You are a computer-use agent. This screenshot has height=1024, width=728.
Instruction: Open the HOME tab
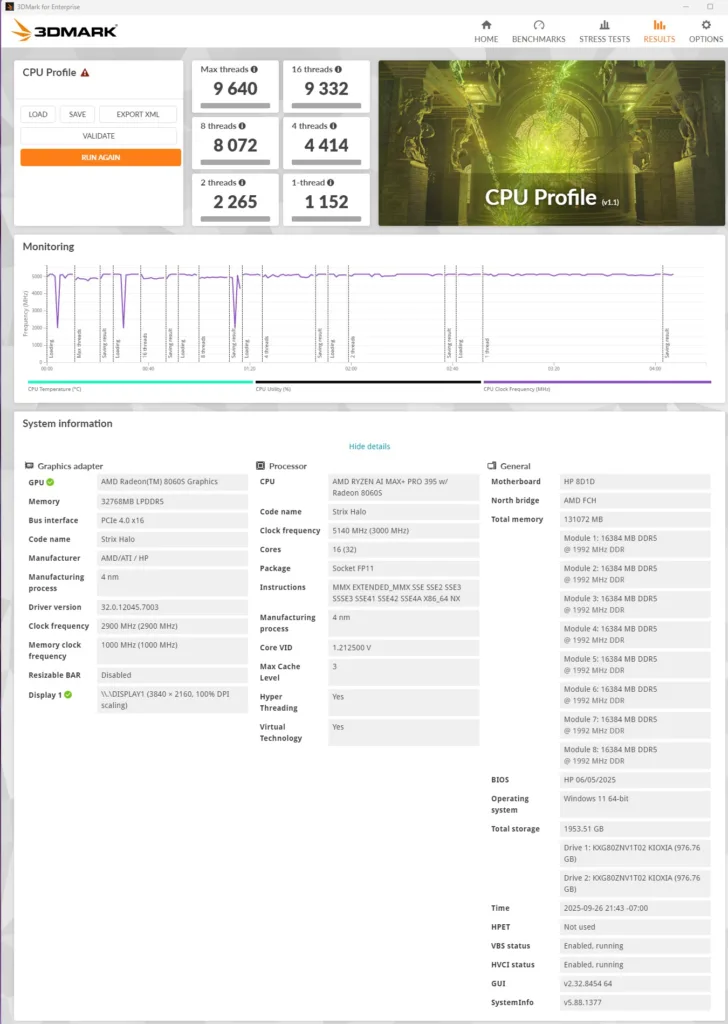coord(486,31)
